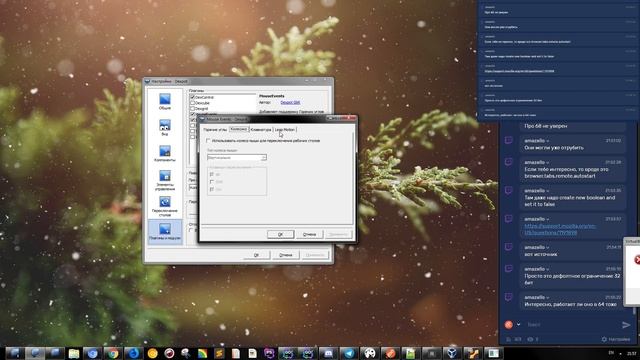
Task: Open chat Настройки gear settings
Action: click(616, 339)
